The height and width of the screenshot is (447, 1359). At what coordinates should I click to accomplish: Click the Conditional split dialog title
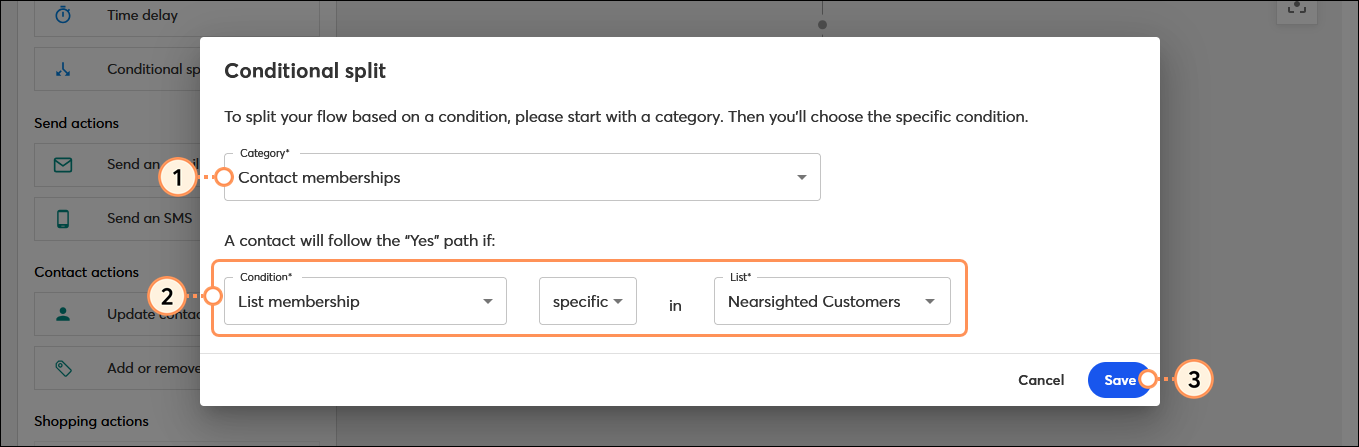point(305,71)
